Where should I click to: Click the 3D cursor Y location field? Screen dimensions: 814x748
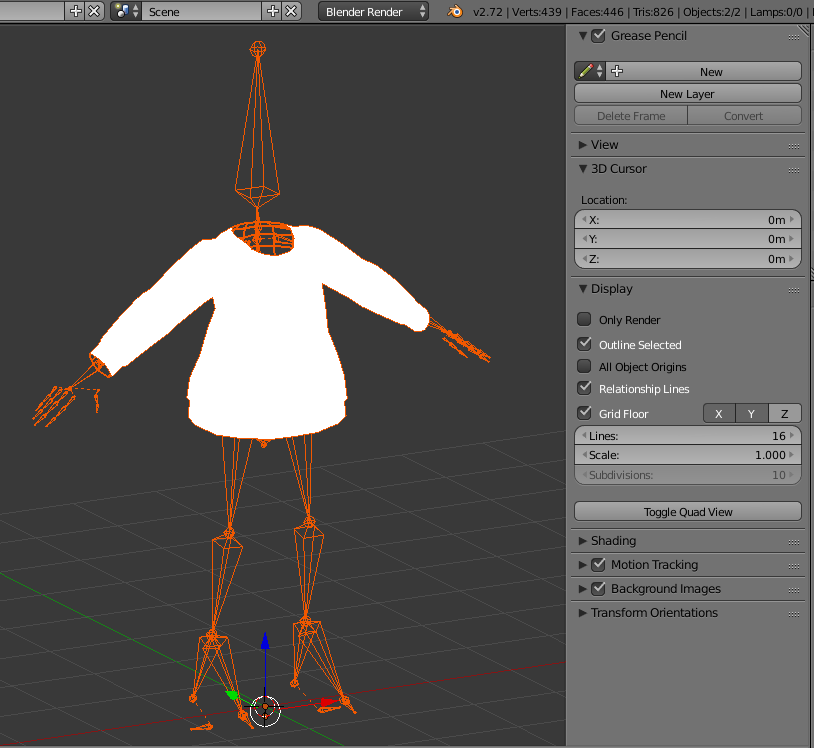688,239
